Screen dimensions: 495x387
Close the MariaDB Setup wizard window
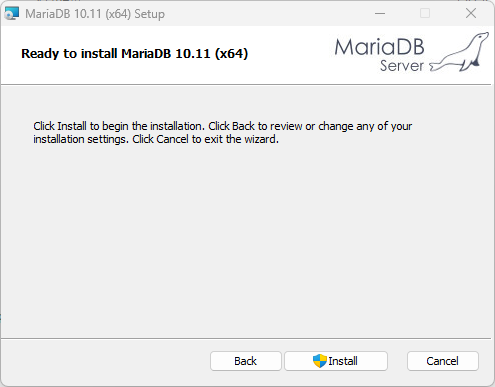pyautogui.click(x=471, y=14)
